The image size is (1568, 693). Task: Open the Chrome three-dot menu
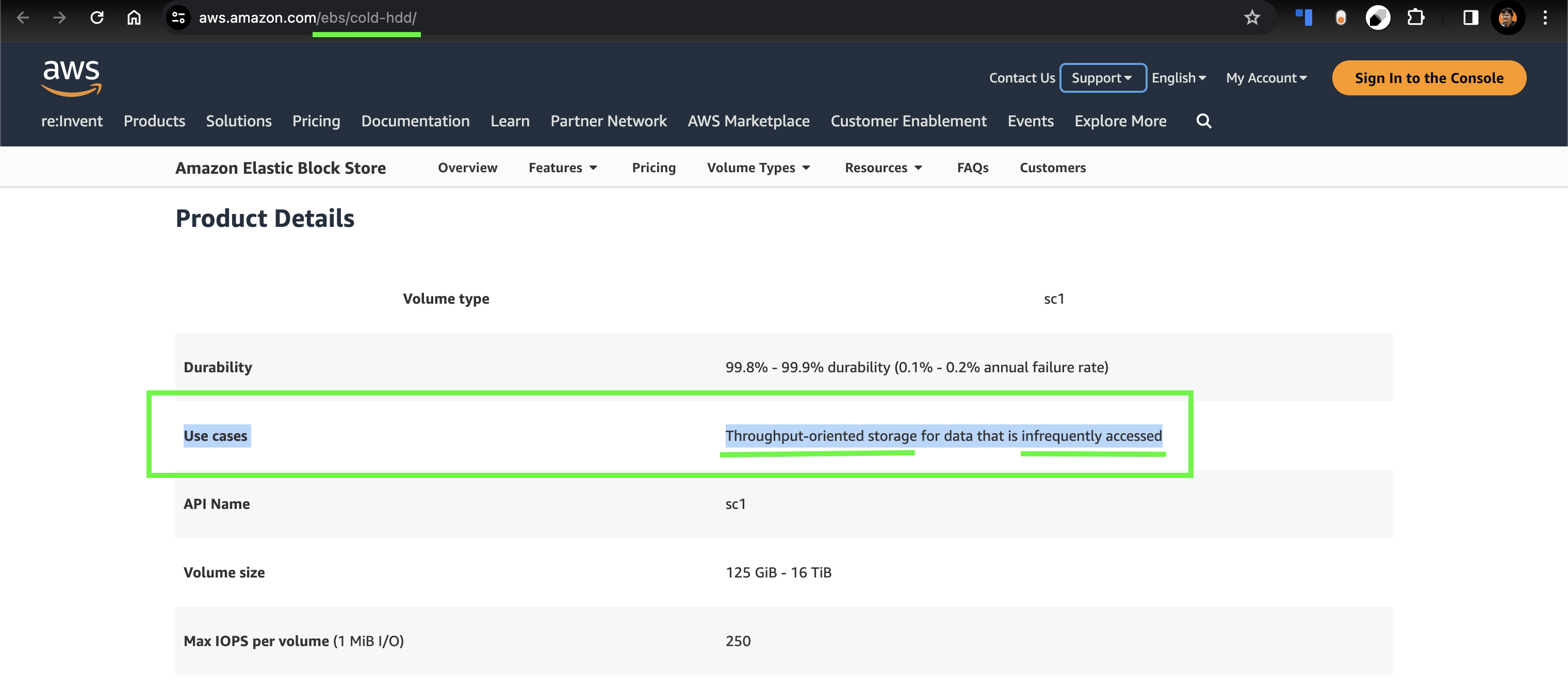click(x=1544, y=18)
